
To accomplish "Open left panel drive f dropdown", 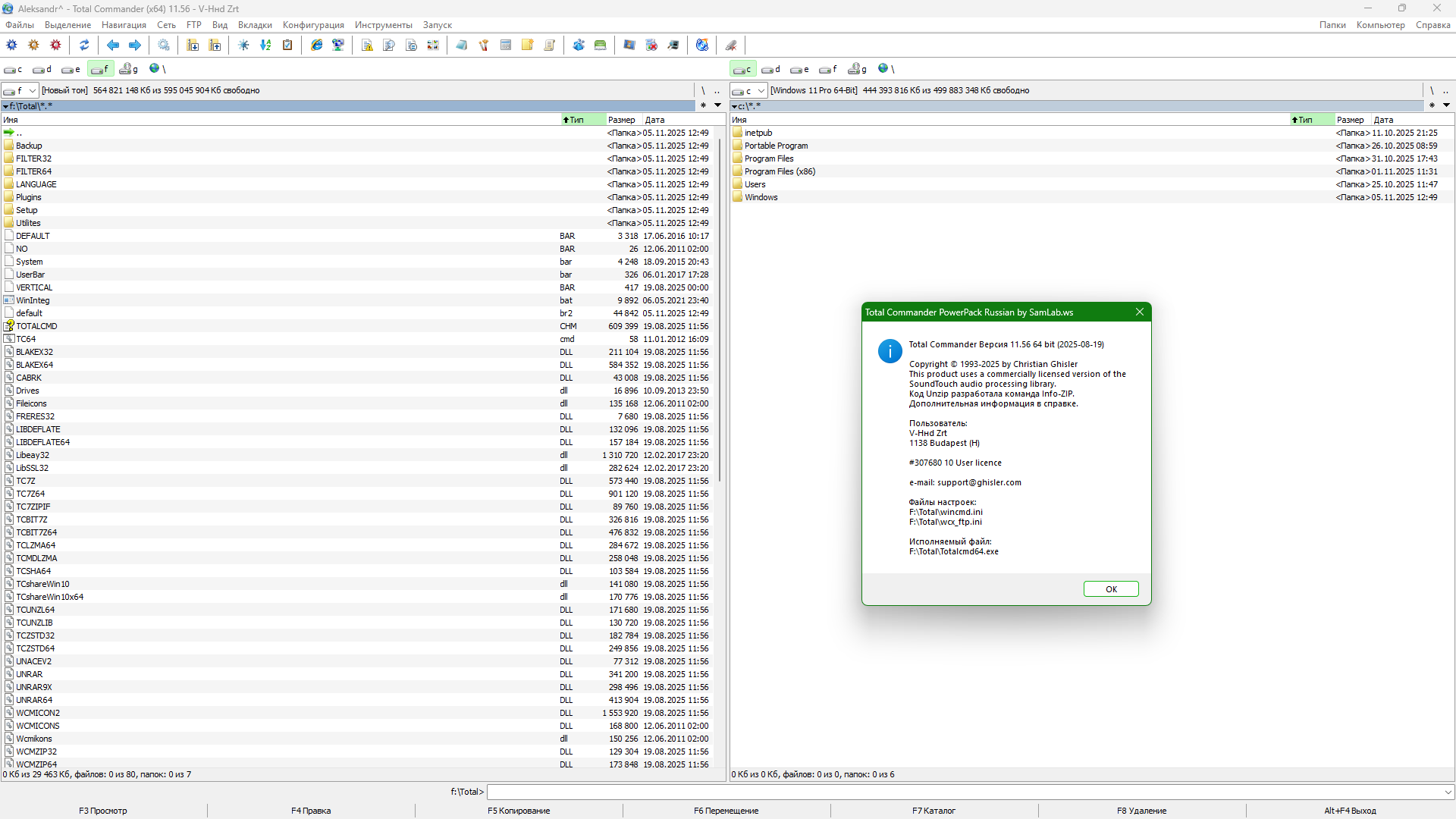I will coord(32,91).
